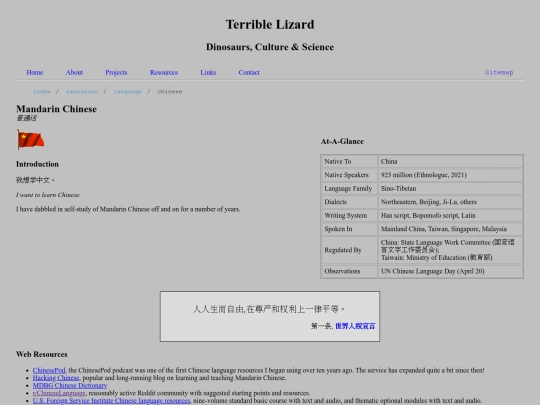The image size is (540, 405).
Task: Open the Links page
Action: (x=208, y=72)
